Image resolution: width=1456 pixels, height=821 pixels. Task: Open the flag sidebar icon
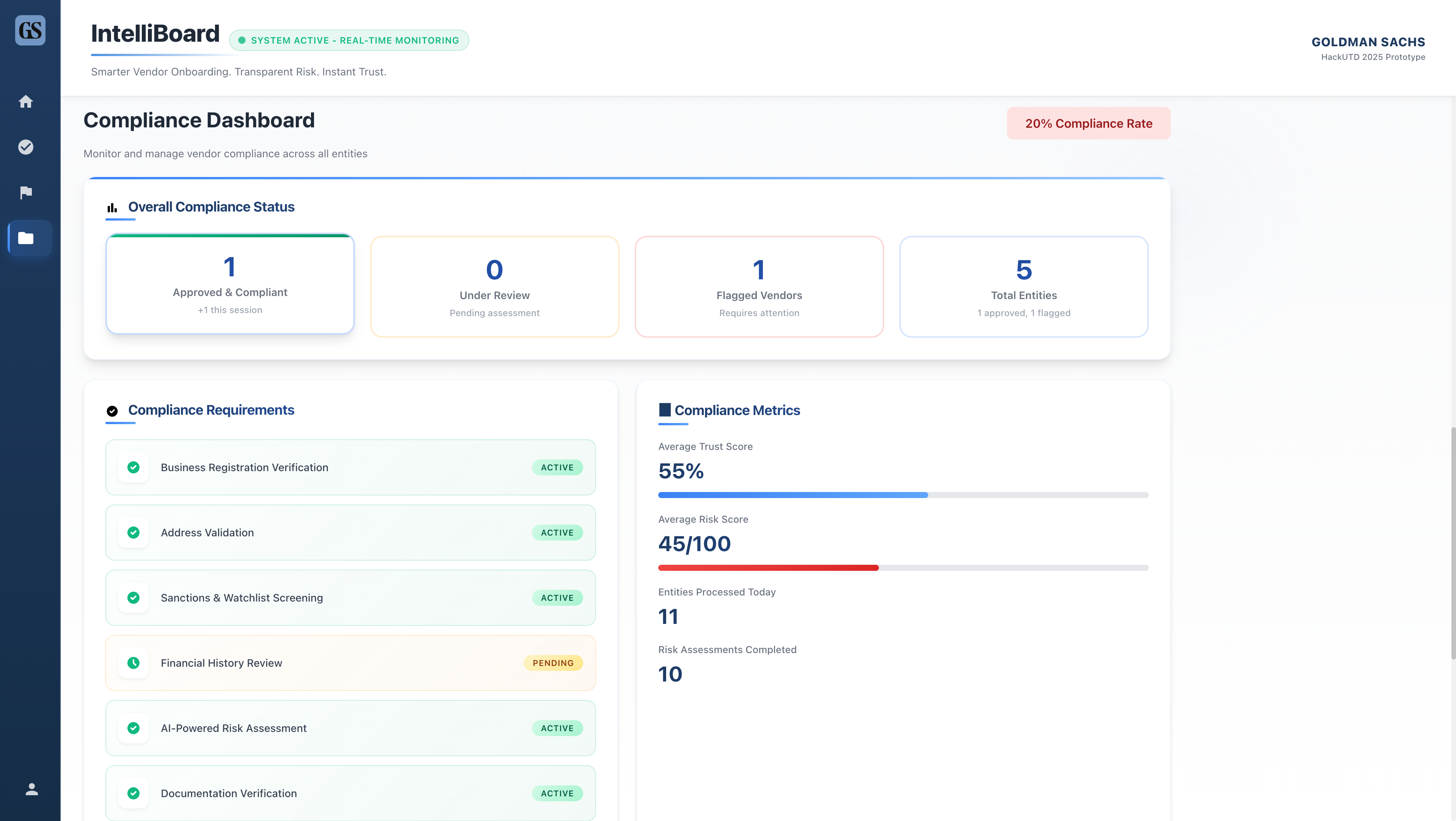26,193
